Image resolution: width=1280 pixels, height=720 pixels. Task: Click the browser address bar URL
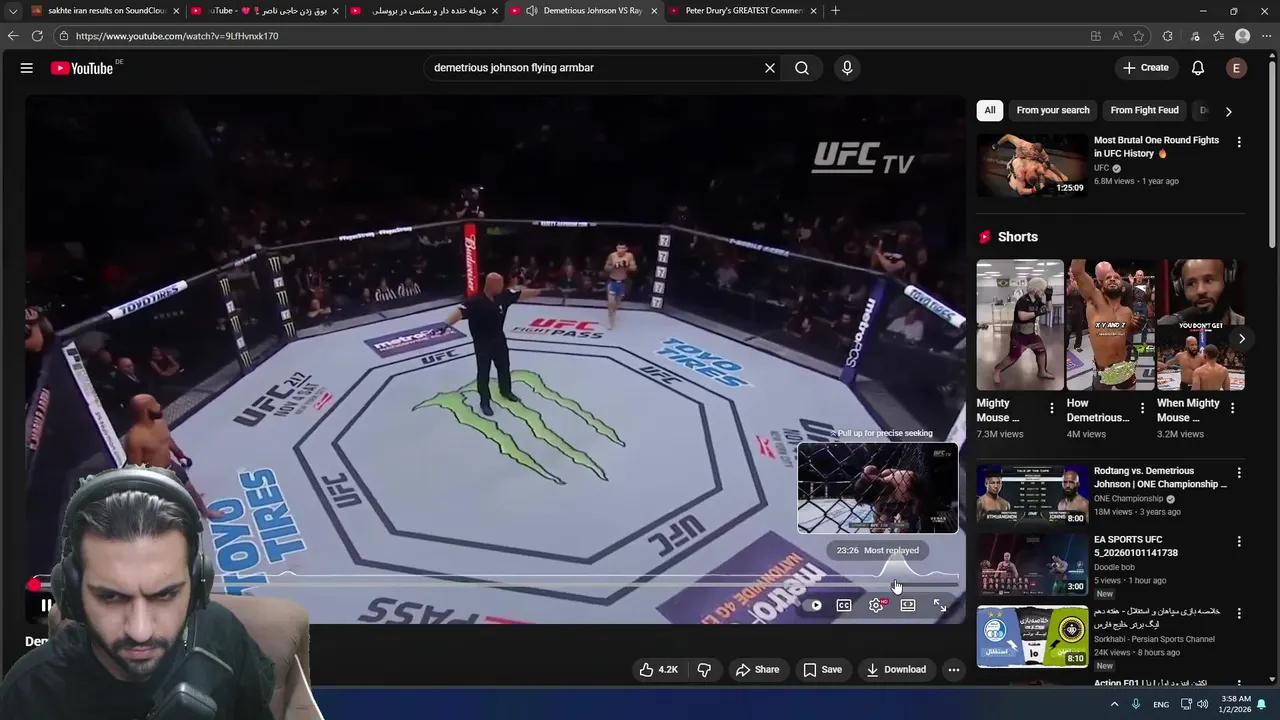coord(177,36)
